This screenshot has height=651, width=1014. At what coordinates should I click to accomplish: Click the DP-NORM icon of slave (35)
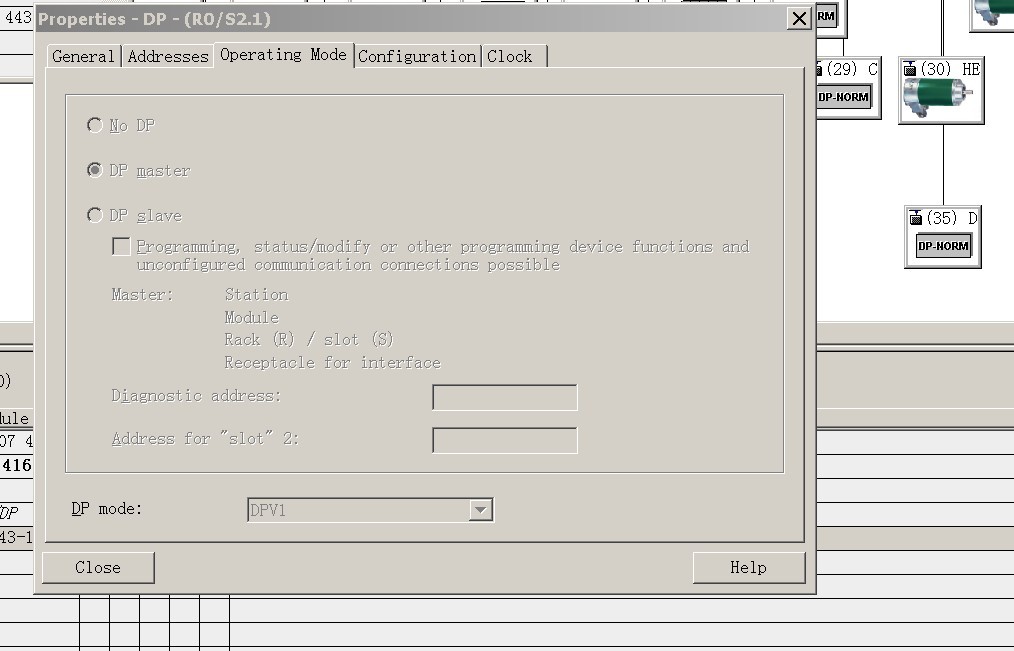(x=943, y=246)
